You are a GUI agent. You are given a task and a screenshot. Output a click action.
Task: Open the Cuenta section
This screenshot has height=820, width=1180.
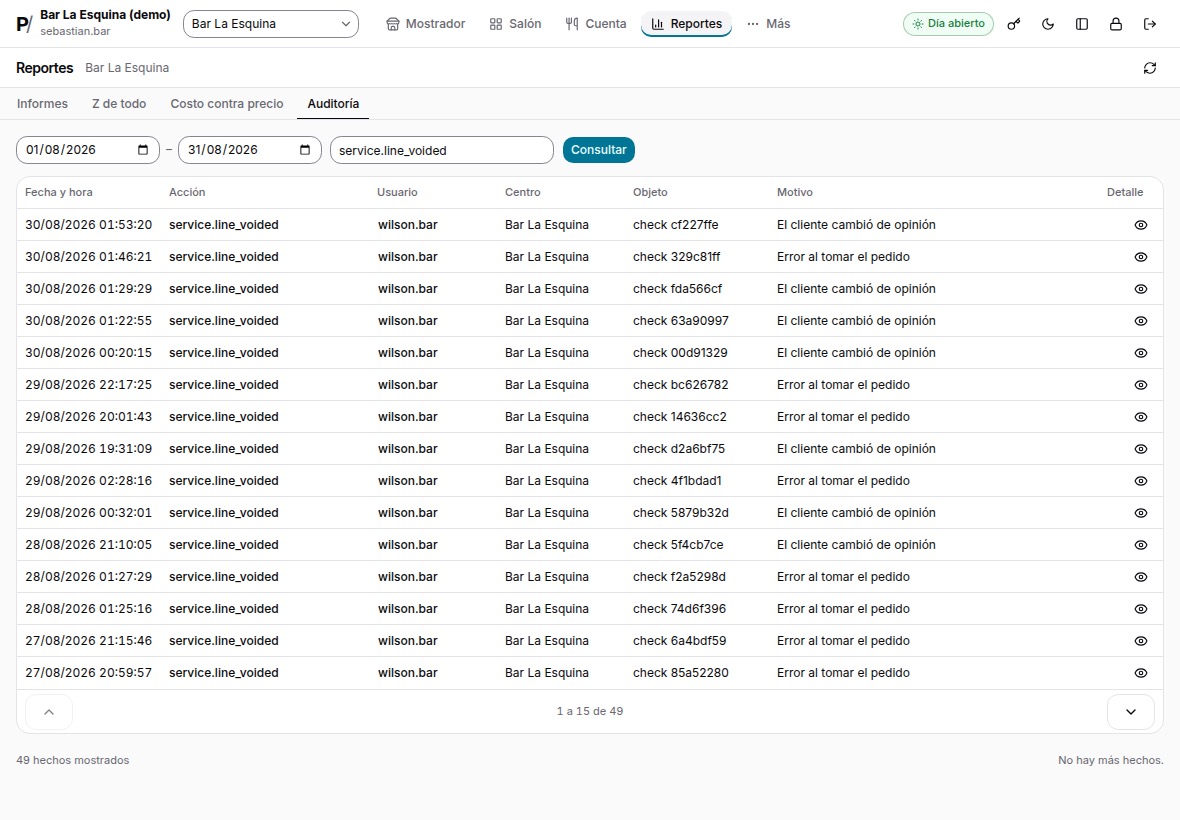point(595,24)
